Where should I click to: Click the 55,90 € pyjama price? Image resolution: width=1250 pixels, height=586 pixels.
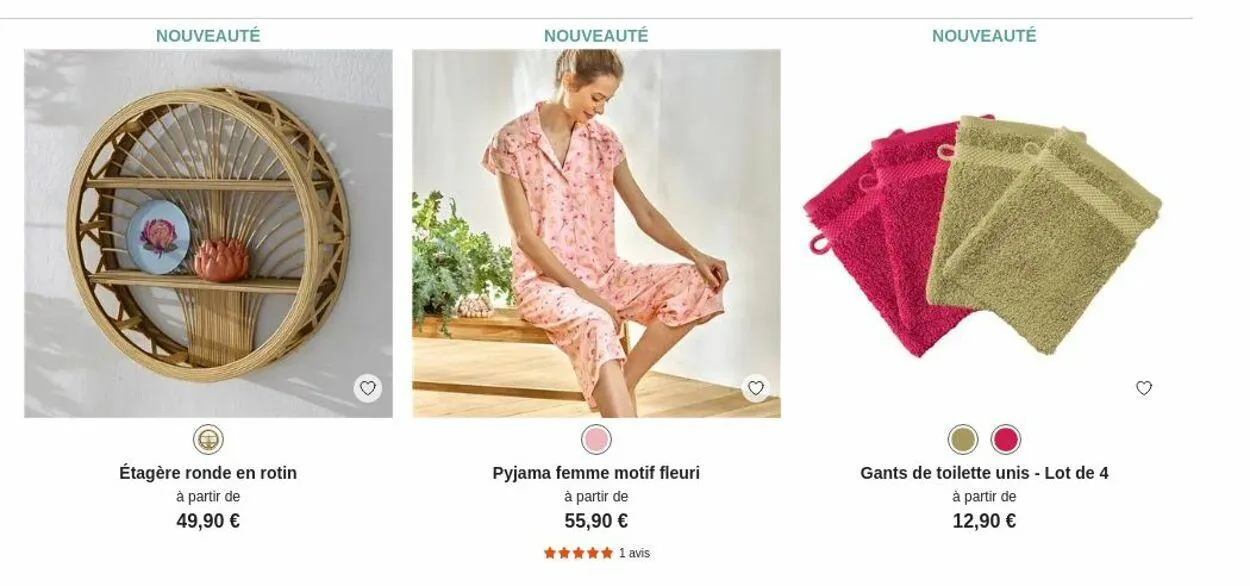(596, 521)
